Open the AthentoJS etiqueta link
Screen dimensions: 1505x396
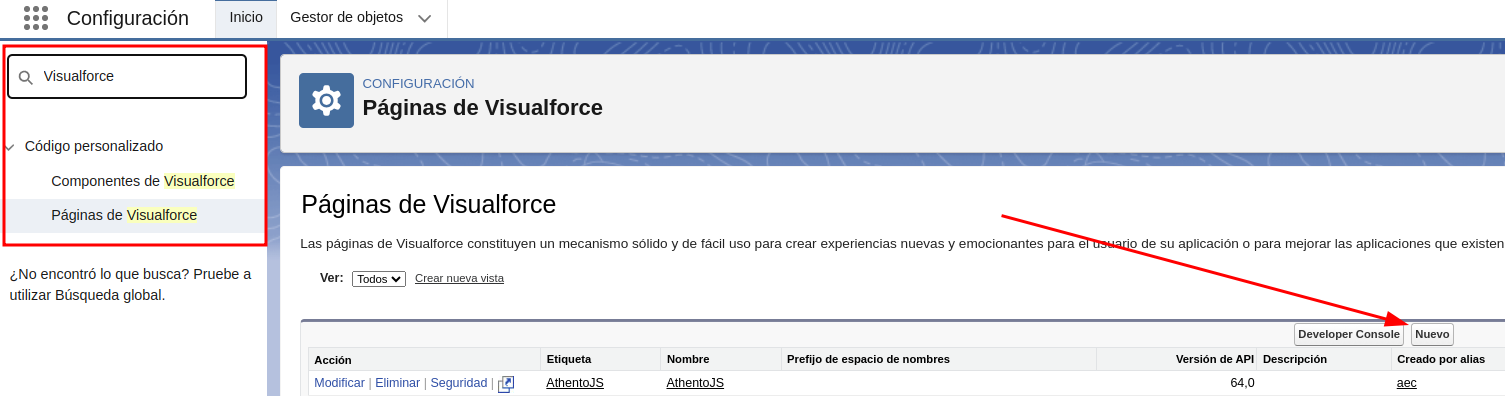click(x=575, y=383)
